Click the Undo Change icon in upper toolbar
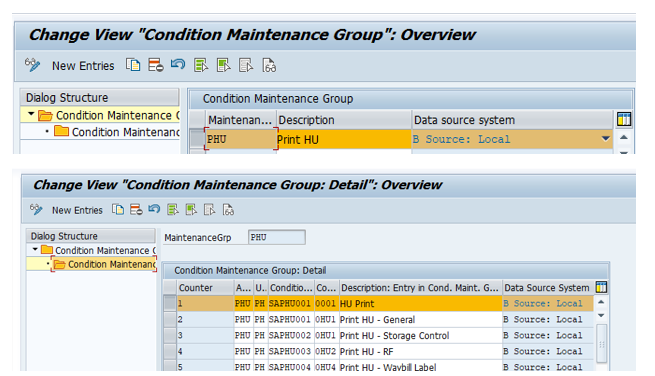Viewport: 655px width, 376px height. (178, 65)
